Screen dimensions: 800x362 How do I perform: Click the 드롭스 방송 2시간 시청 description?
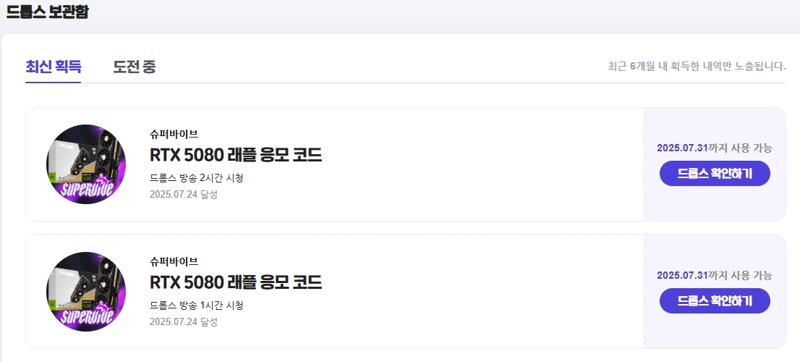click(196, 178)
